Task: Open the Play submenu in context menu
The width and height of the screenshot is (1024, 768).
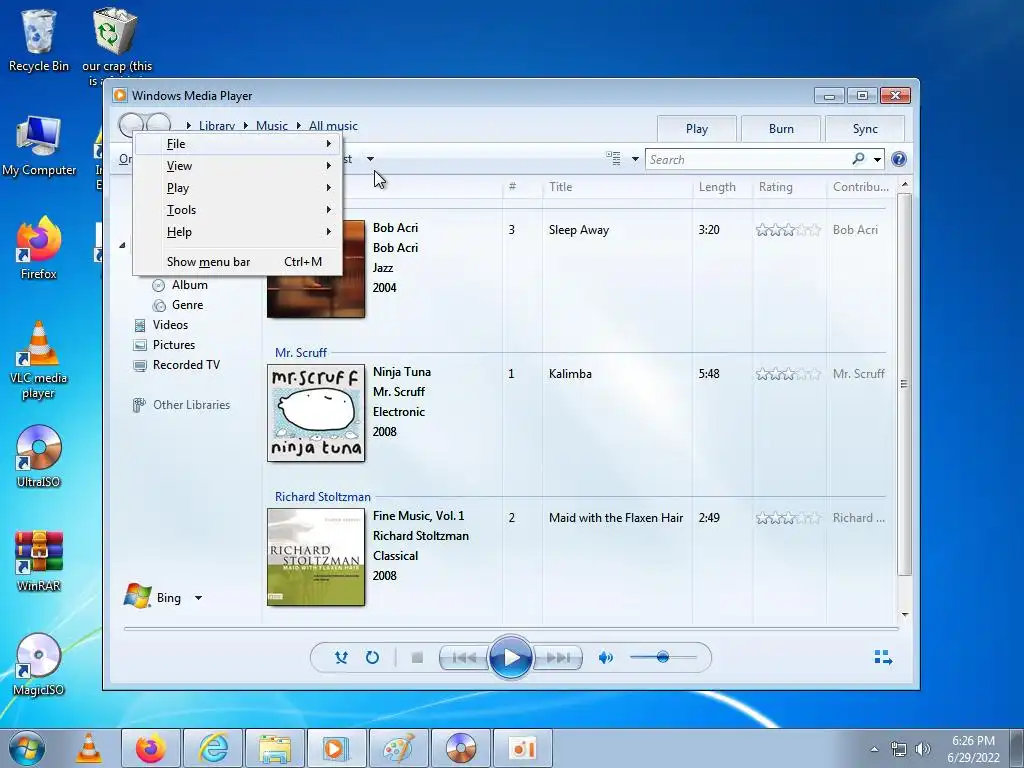Action: click(238, 188)
